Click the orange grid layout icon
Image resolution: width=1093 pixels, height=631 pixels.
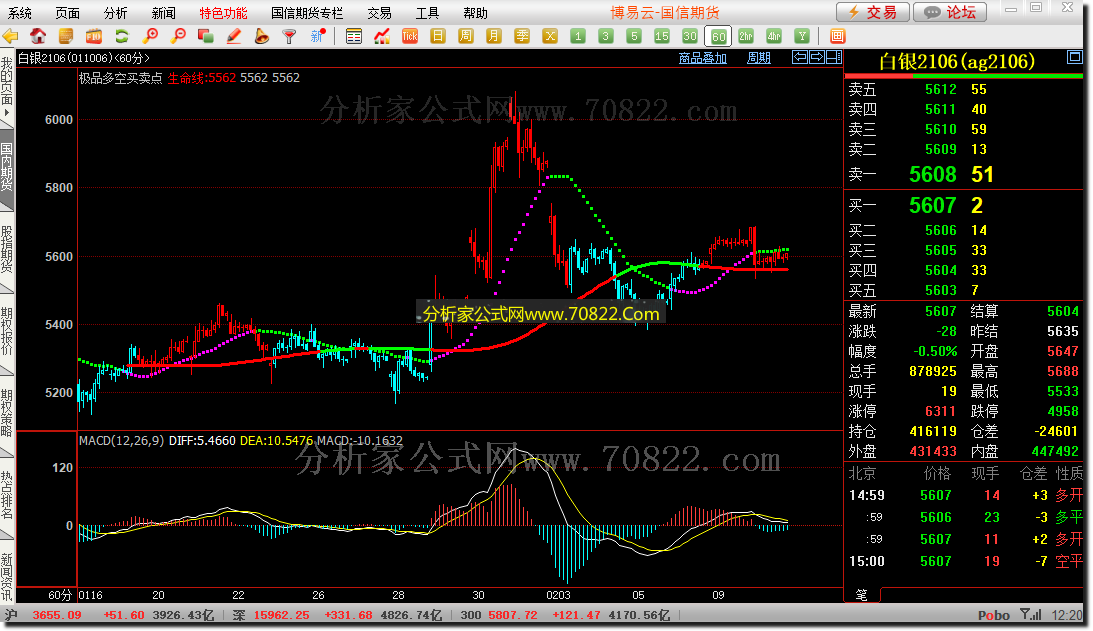tap(837, 36)
